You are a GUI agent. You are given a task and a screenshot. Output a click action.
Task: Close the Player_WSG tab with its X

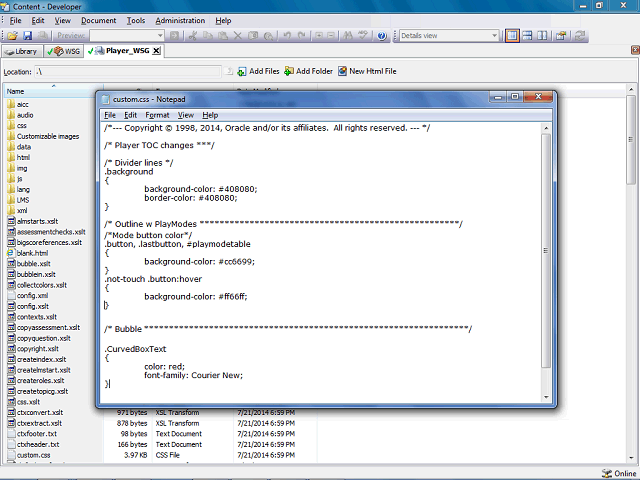pyautogui.click(x=156, y=51)
